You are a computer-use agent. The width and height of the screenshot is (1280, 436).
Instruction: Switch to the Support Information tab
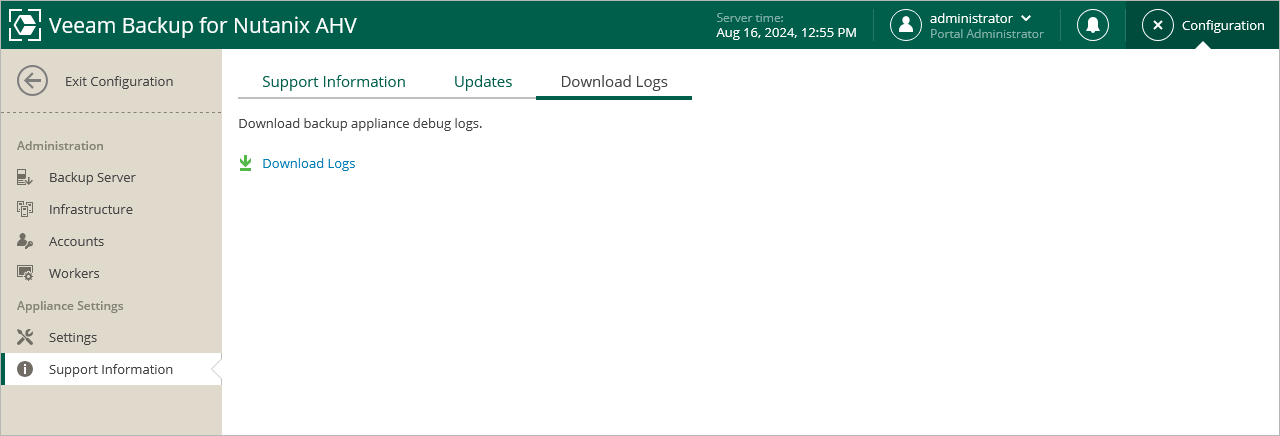tap(334, 82)
